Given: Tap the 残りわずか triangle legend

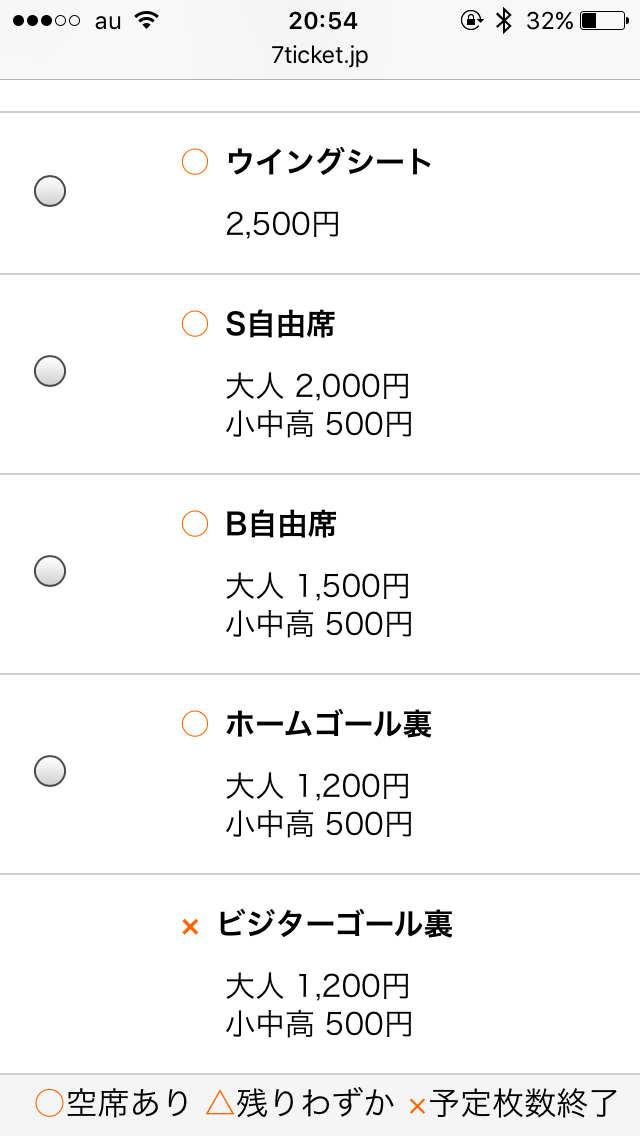Looking at the screenshot, I should click(x=220, y=1103).
